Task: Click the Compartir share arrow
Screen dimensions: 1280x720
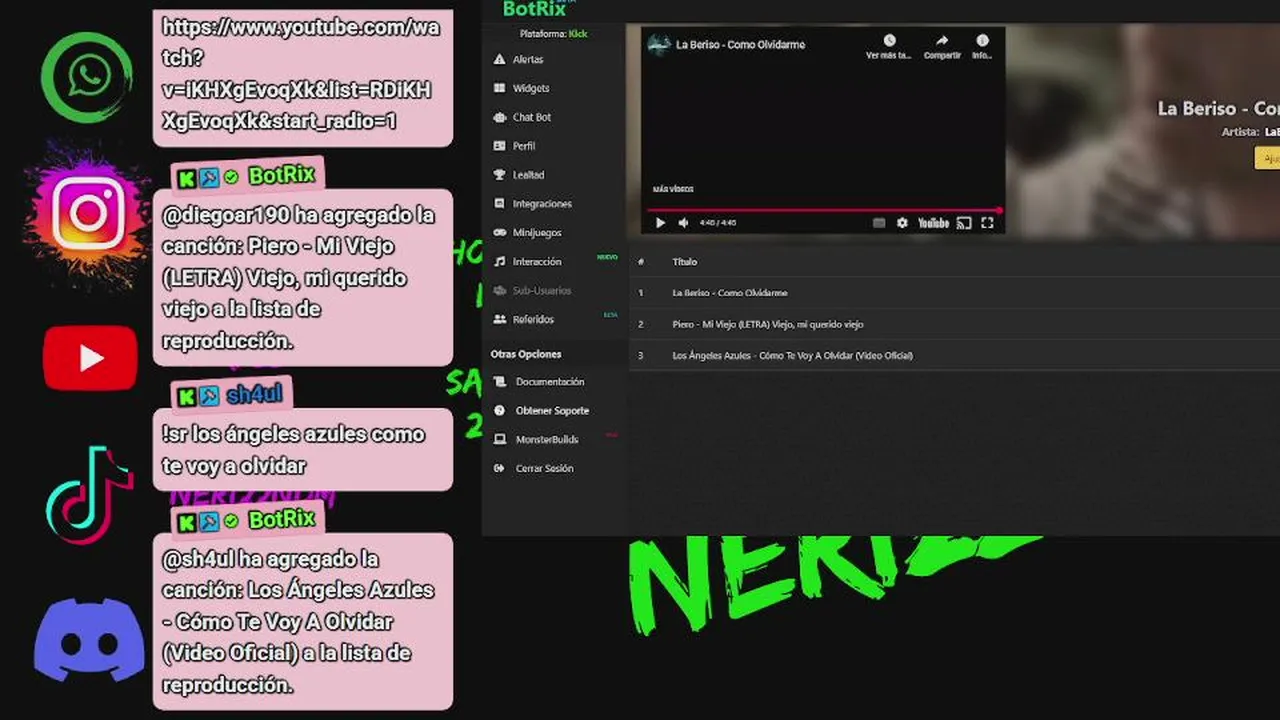Action: coord(942,41)
